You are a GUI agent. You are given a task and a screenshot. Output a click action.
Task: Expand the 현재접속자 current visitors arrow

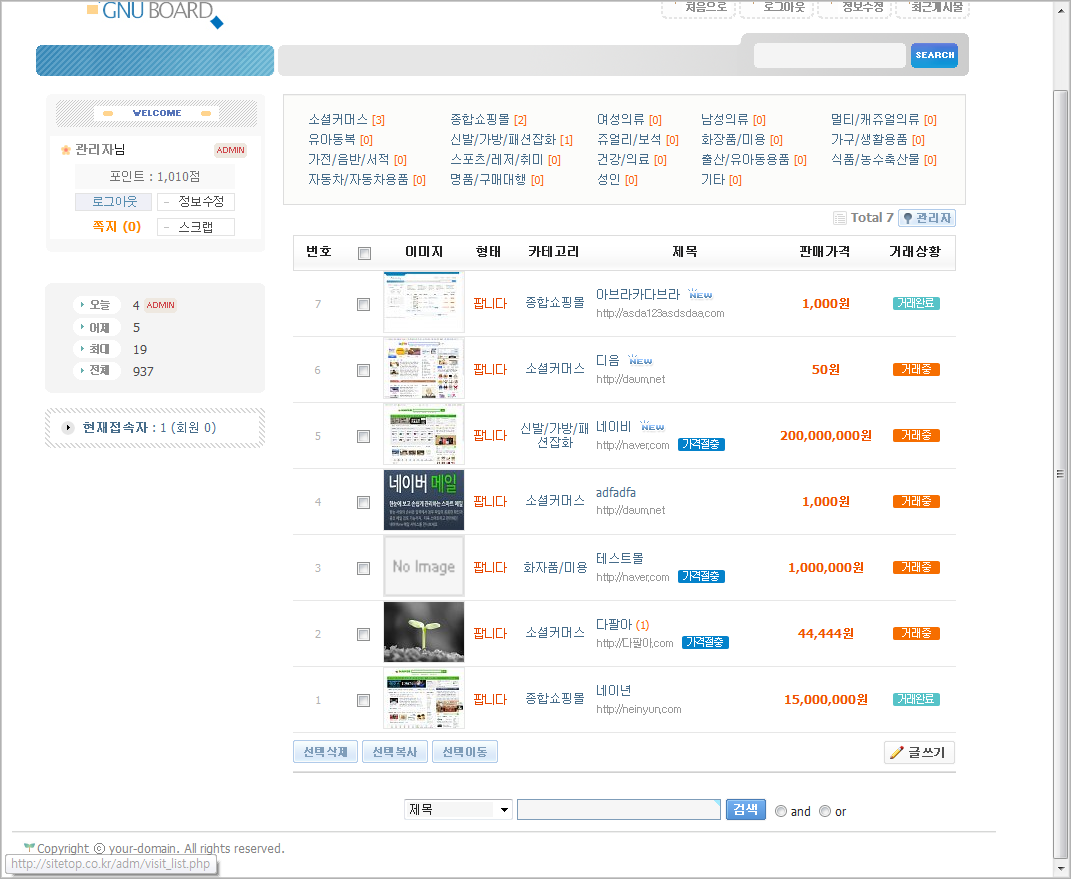coord(68,428)
